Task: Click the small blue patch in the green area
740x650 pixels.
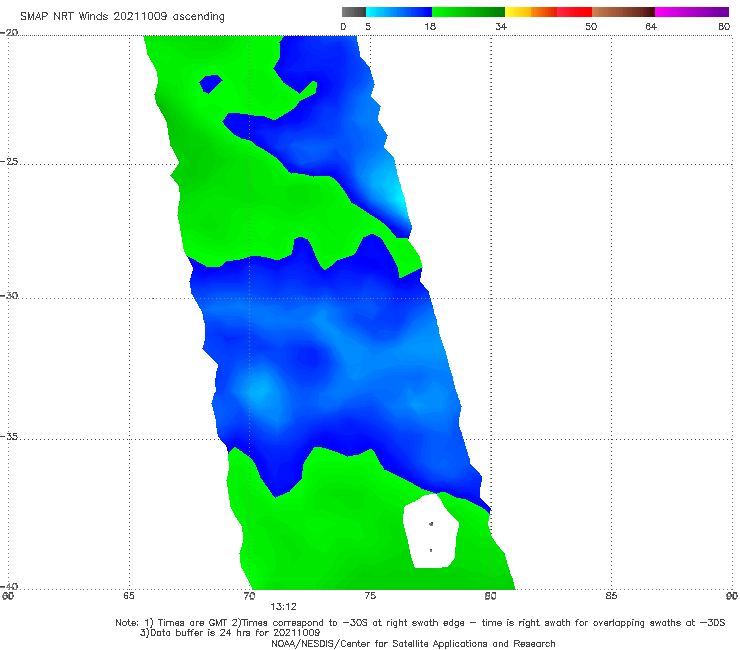Action: pyautogui.click(x=210, y=84)
